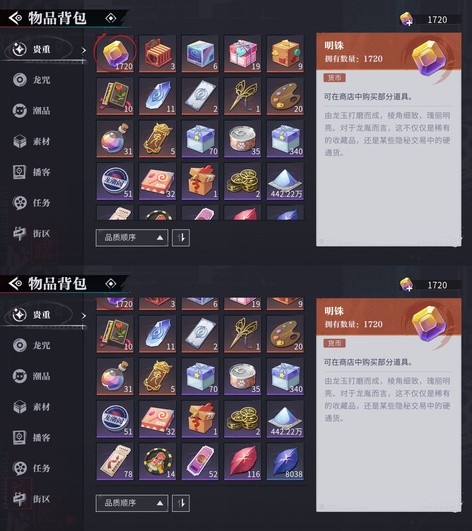The image size is (472, 531).
Task: Toggle the sort order button in the upper view
Action: pyautogui.click(x=181, y=238)
